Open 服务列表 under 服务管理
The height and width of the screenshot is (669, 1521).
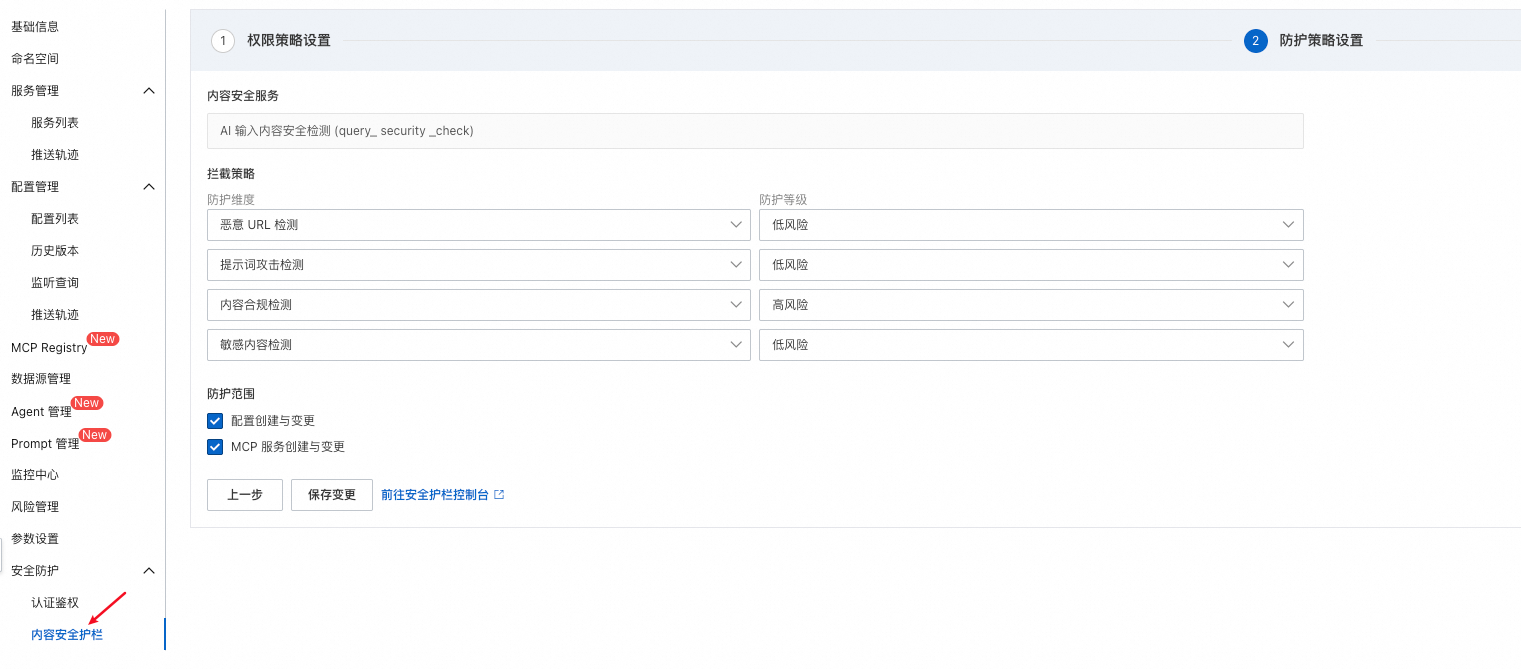click(55, 122)
